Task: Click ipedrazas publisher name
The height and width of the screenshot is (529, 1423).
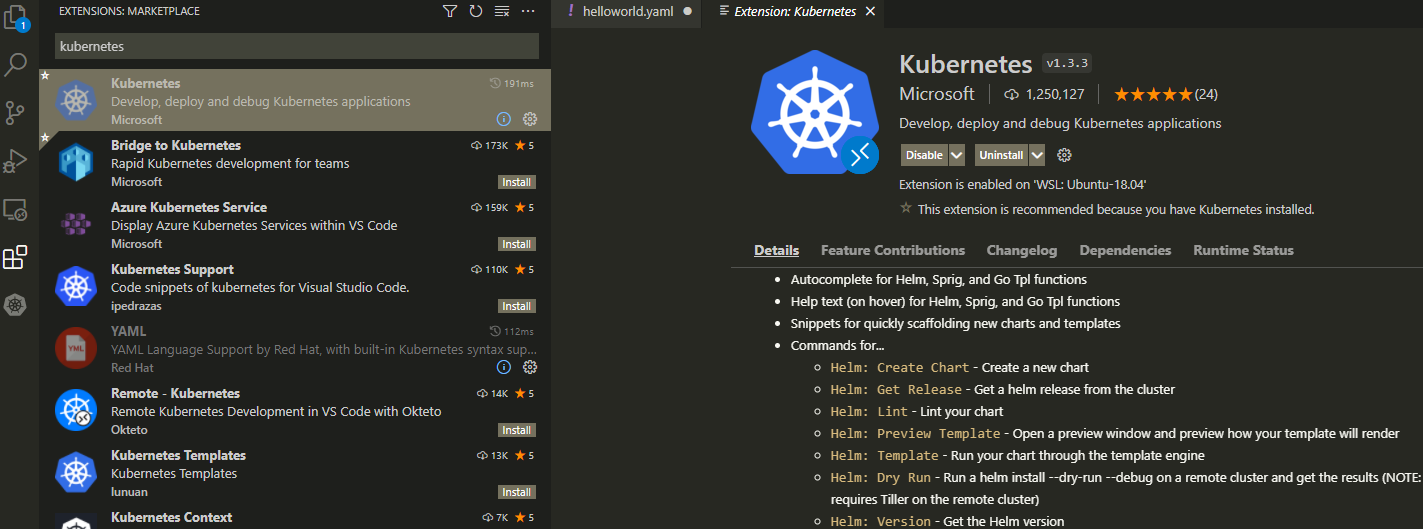Action: (x=136, y=306)
